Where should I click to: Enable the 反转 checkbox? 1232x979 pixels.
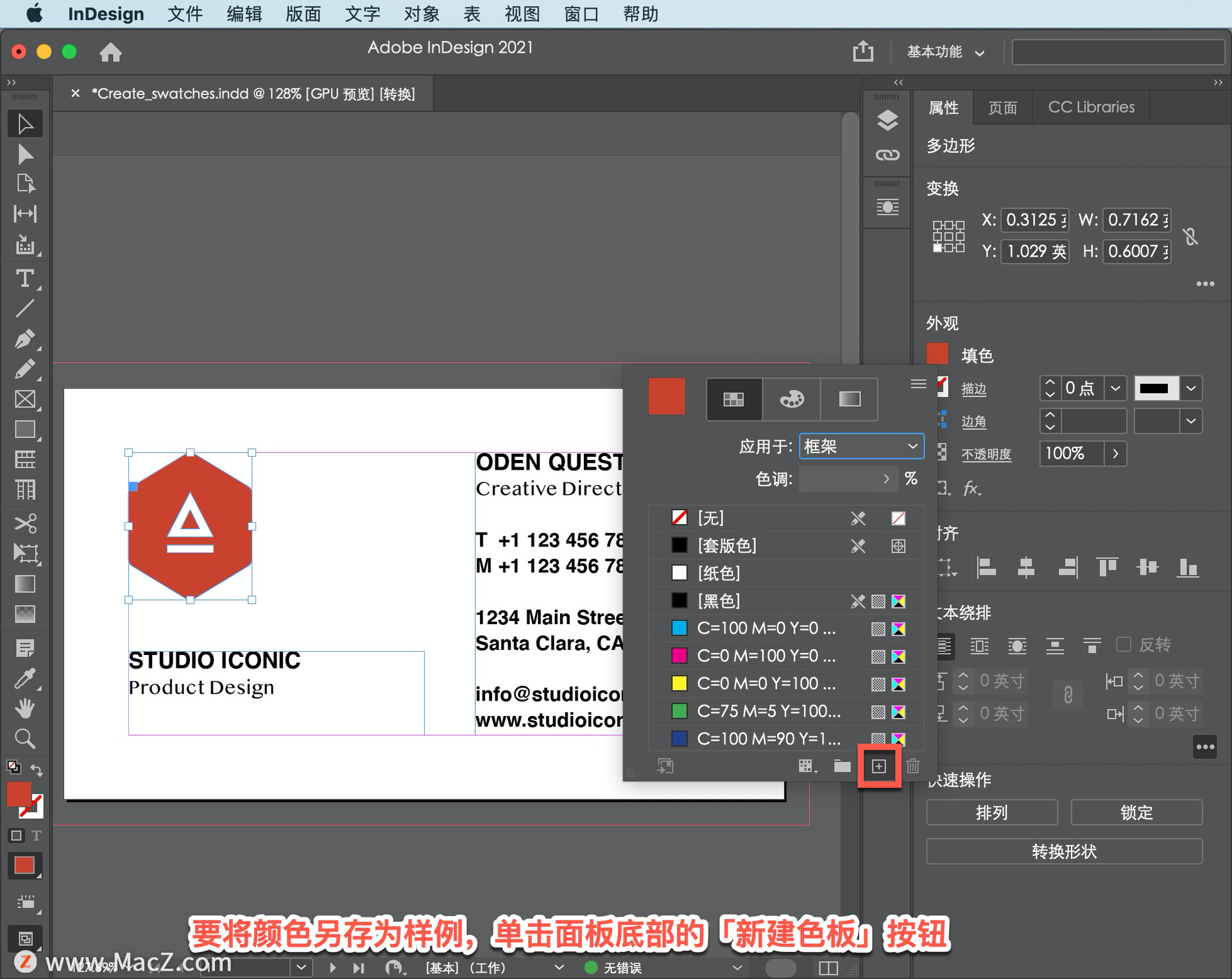[1124, 644]
